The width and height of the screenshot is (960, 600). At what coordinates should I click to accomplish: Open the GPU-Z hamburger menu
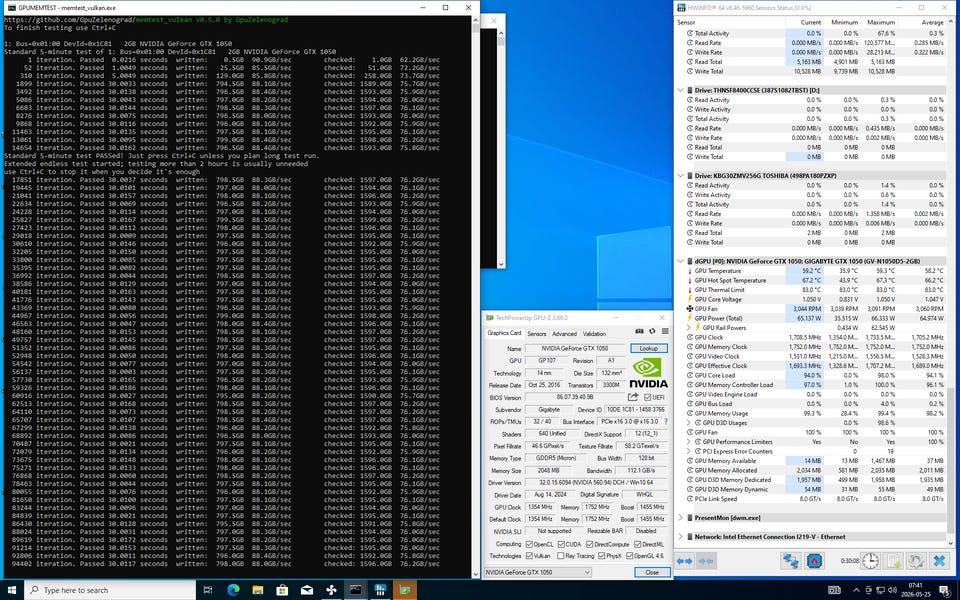tap(665, 331)
